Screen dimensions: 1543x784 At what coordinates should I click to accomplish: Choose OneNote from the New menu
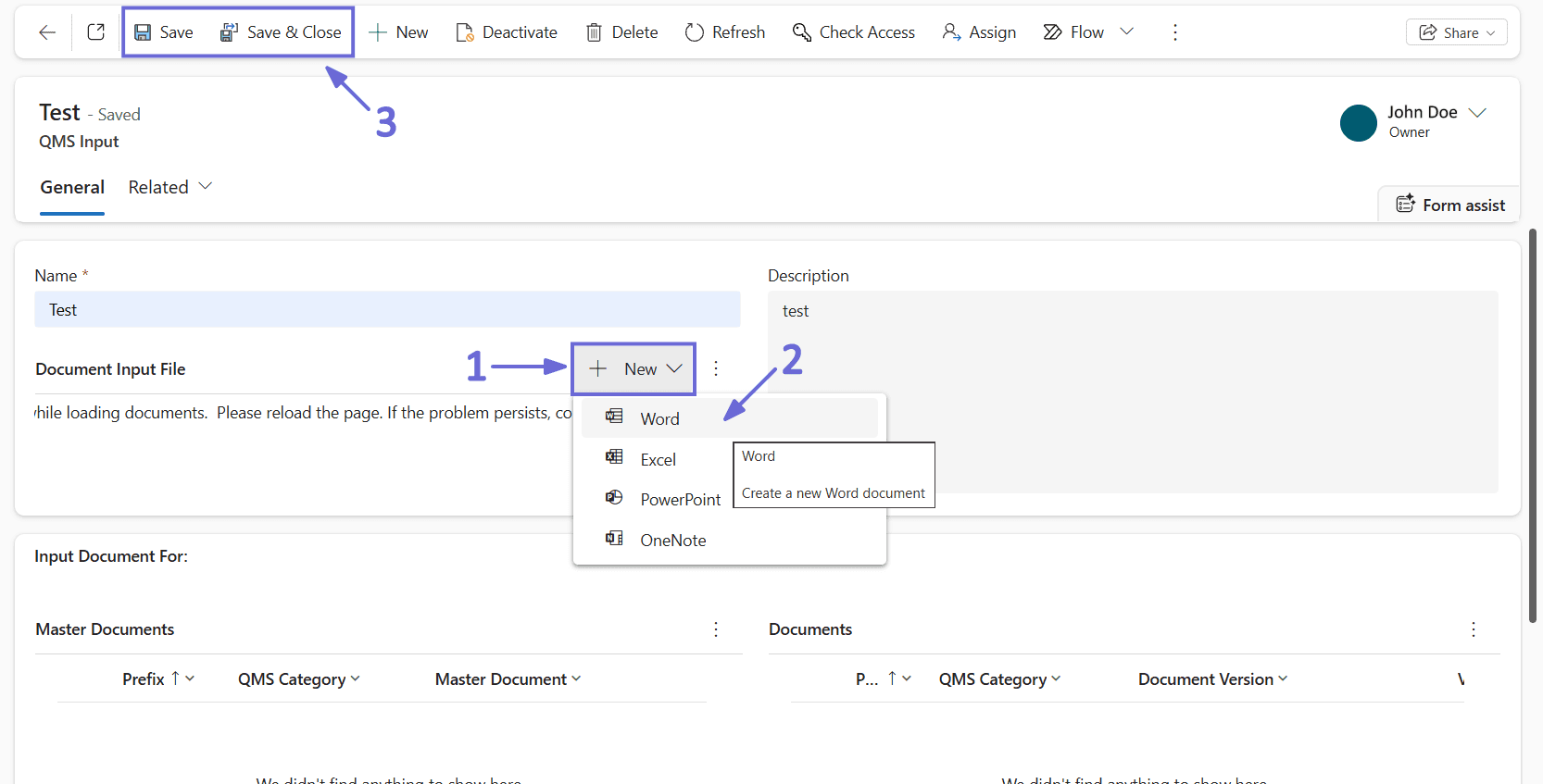pos(730,540)
